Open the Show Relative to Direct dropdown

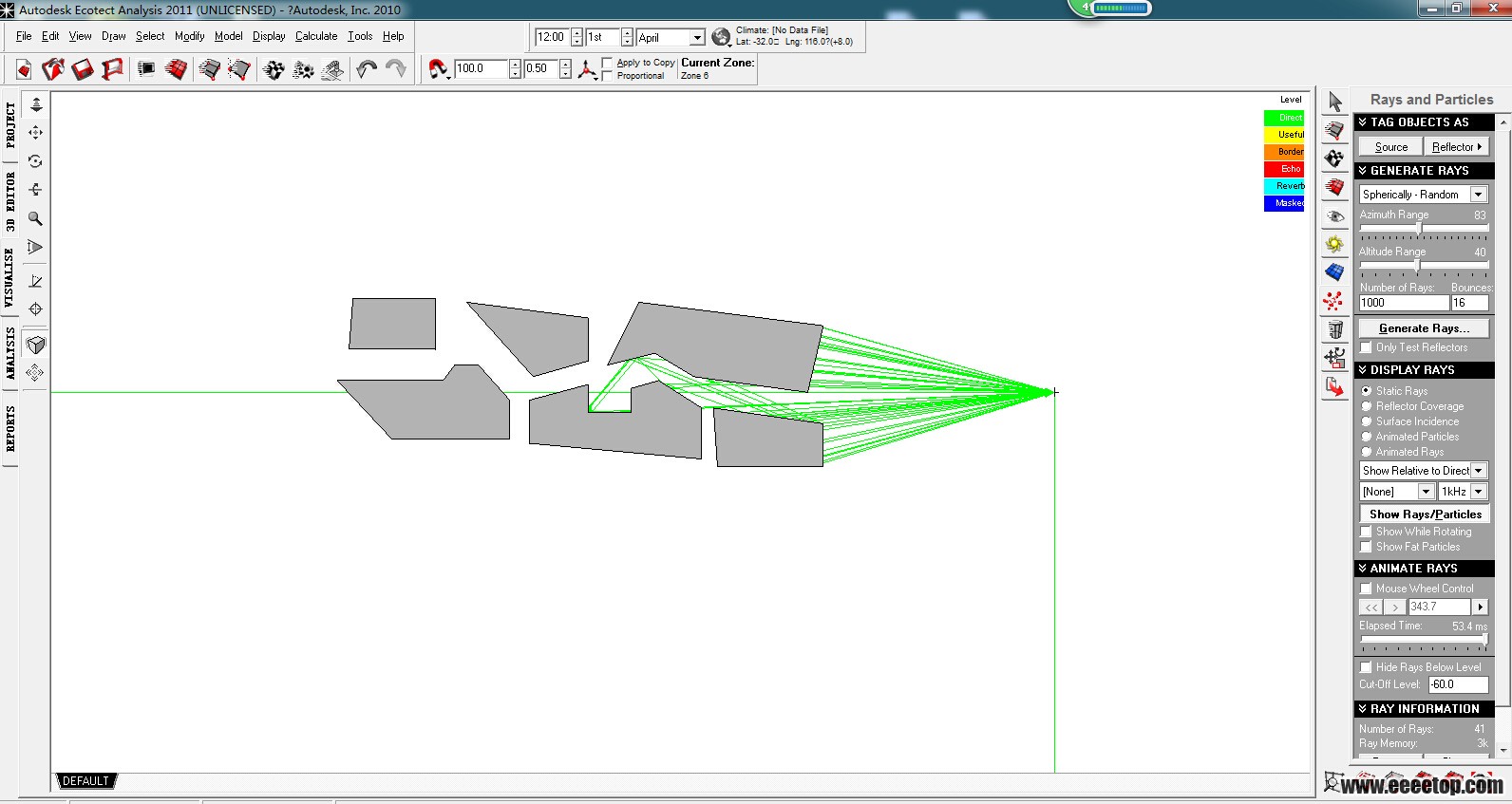click(1478, 471)
